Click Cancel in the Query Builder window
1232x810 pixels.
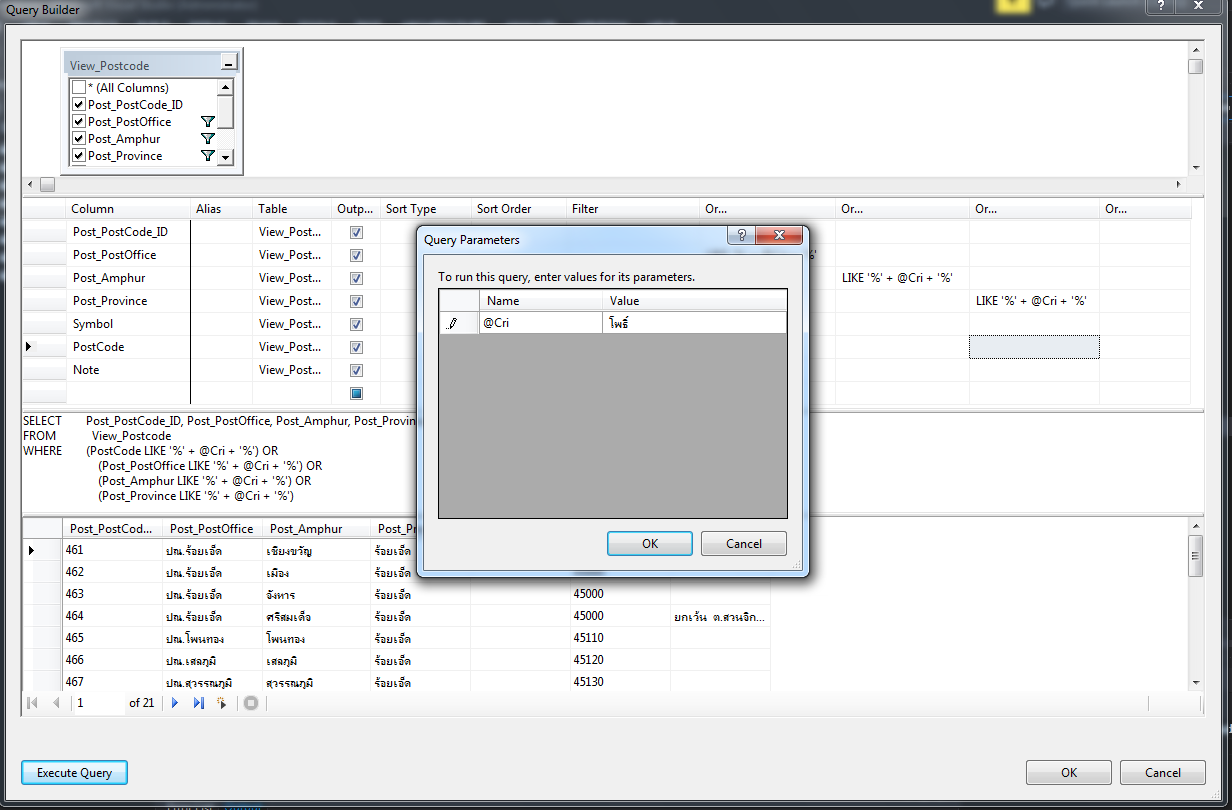tap(1163, 772)
